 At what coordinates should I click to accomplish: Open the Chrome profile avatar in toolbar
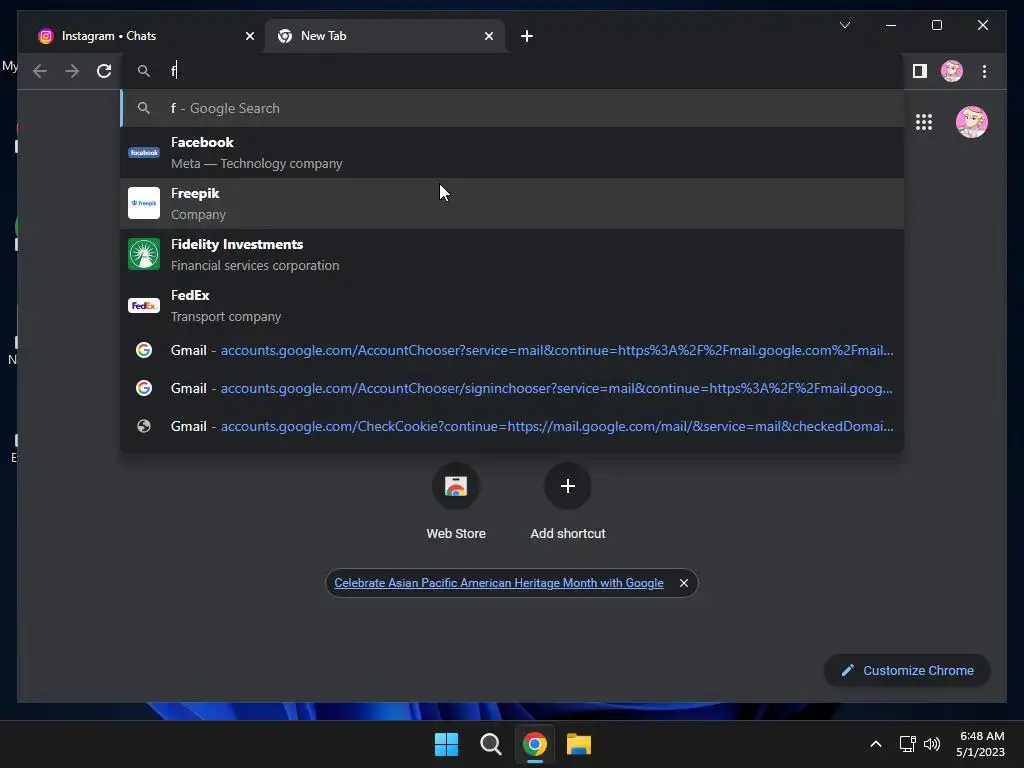pos(952,71)
